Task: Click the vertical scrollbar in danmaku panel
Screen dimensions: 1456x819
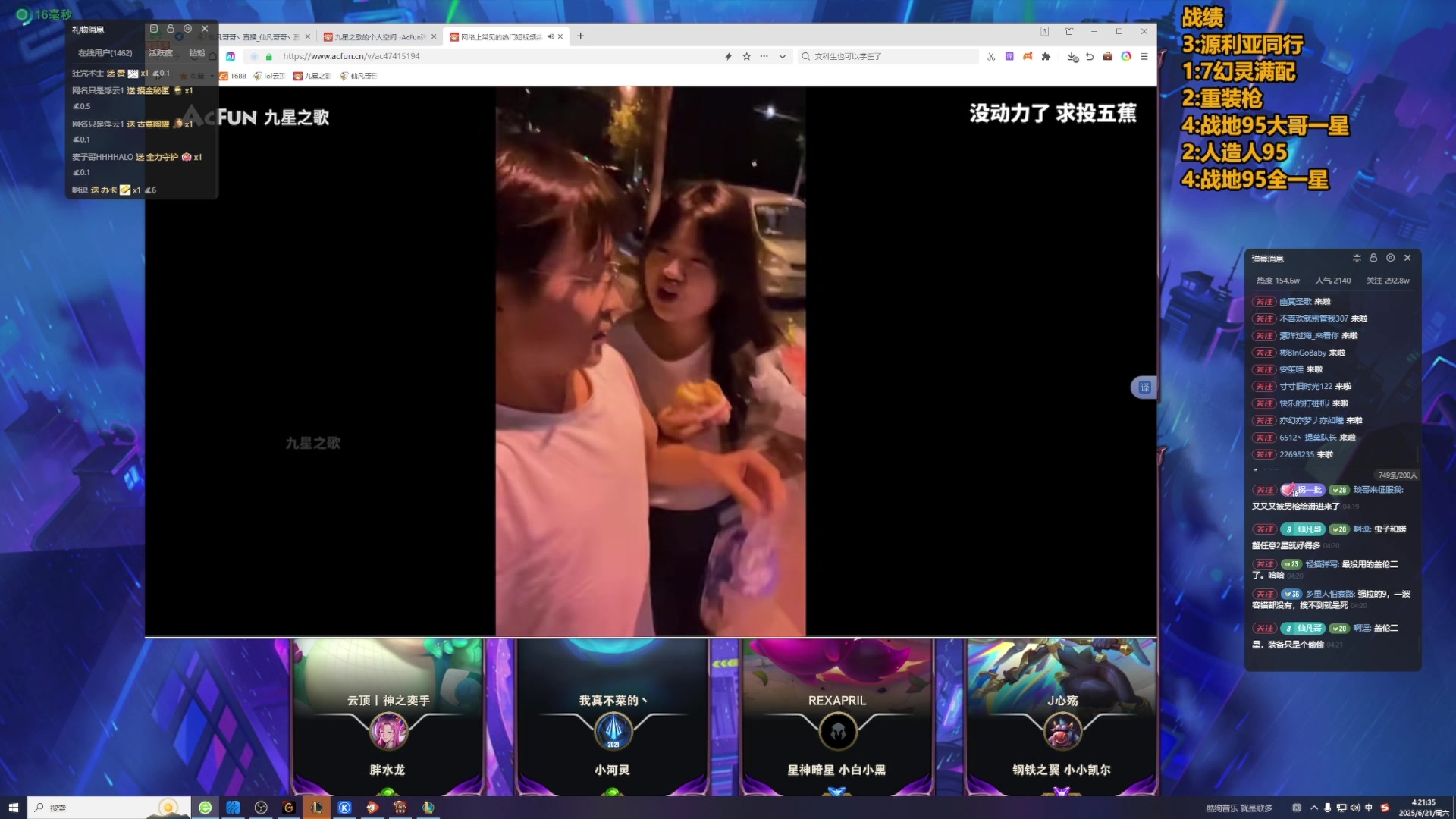Action: pos(1417,455)
